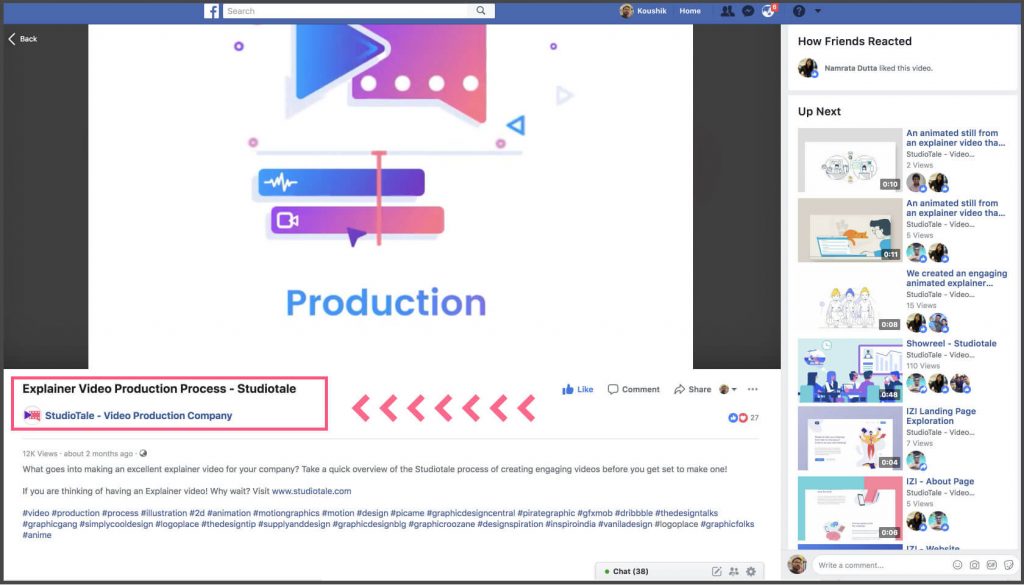Open the IZI - About Page video title
The image size is (1024, 585).
point(940,481)
